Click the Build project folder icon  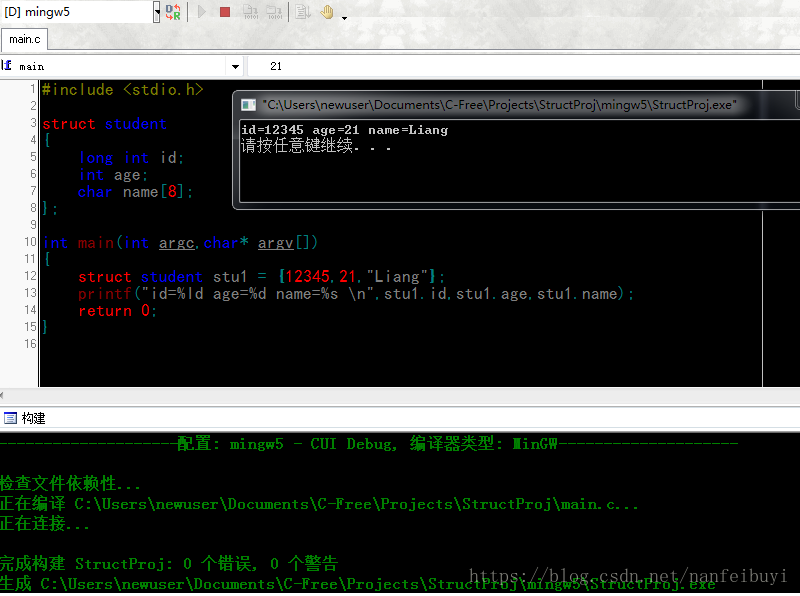coord(274,12)
